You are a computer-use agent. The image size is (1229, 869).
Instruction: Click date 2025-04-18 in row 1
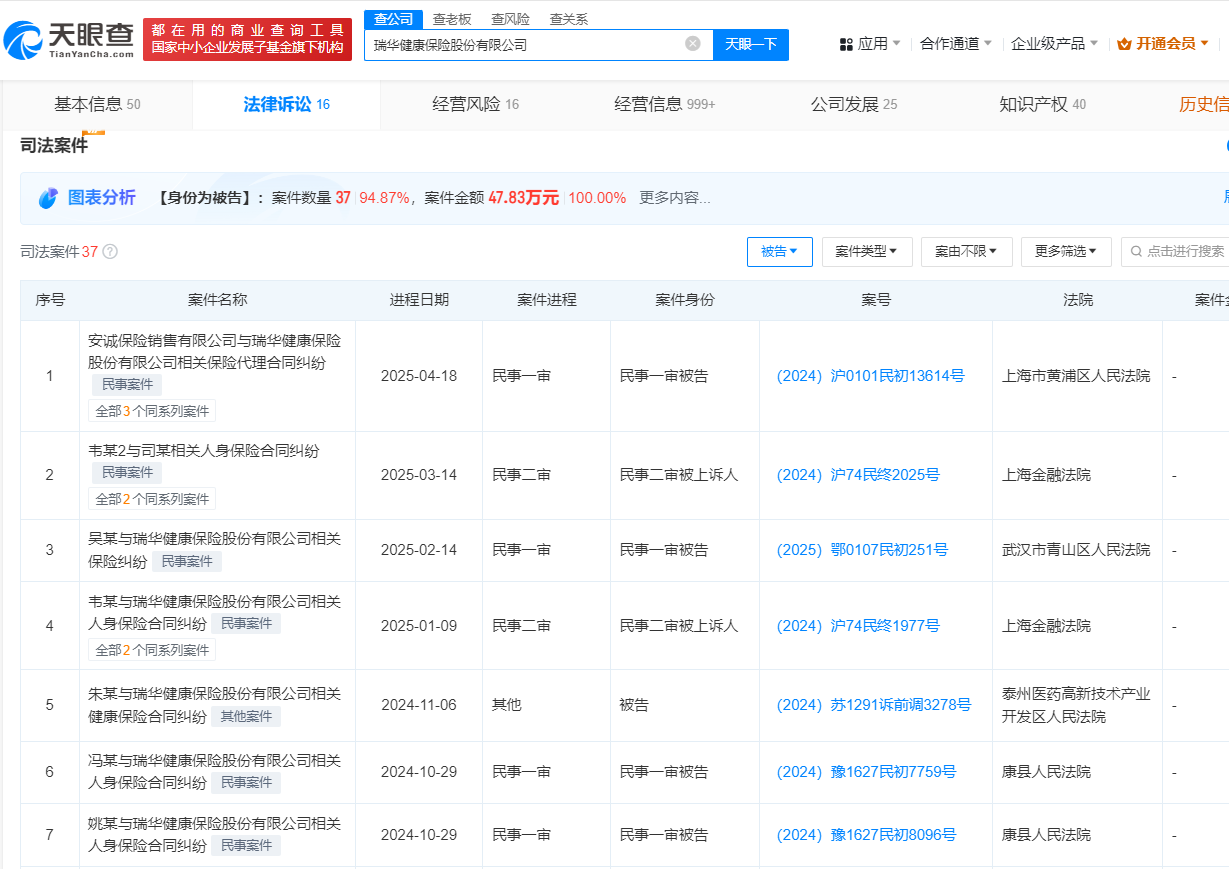tap(419, 376)
